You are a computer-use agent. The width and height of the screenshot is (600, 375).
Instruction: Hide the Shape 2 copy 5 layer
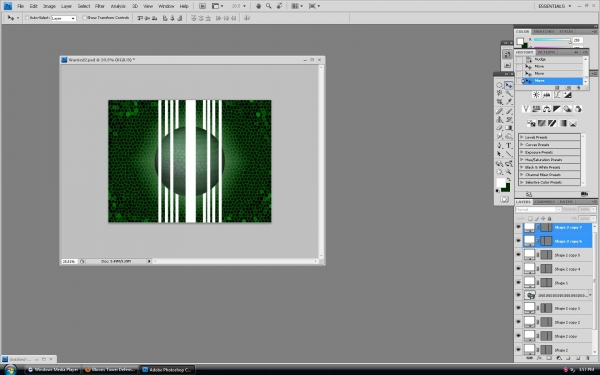point(518,255)
